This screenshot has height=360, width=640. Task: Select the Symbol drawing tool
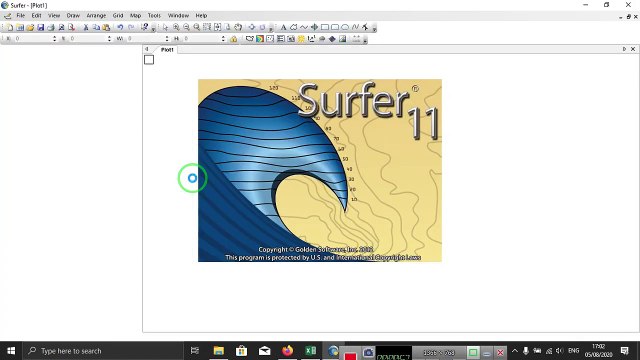(x=314, y=27)
